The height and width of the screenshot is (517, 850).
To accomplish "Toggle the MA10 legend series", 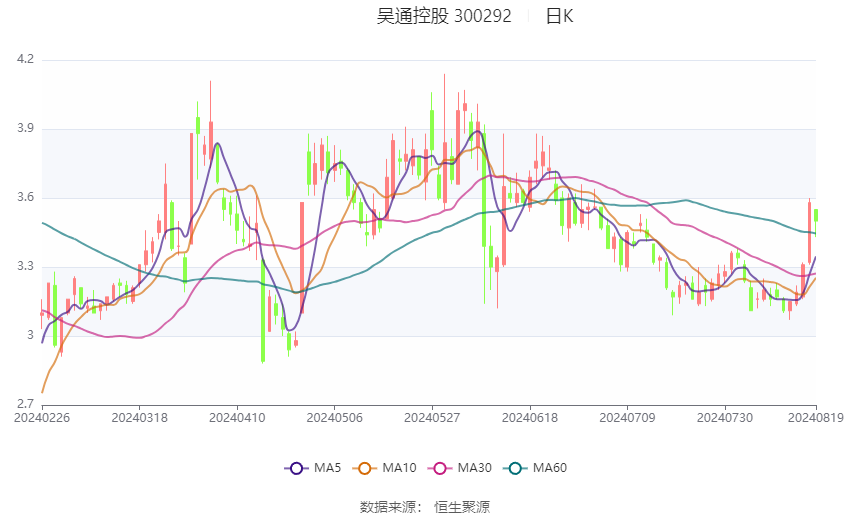I will (x=384, y=468).
